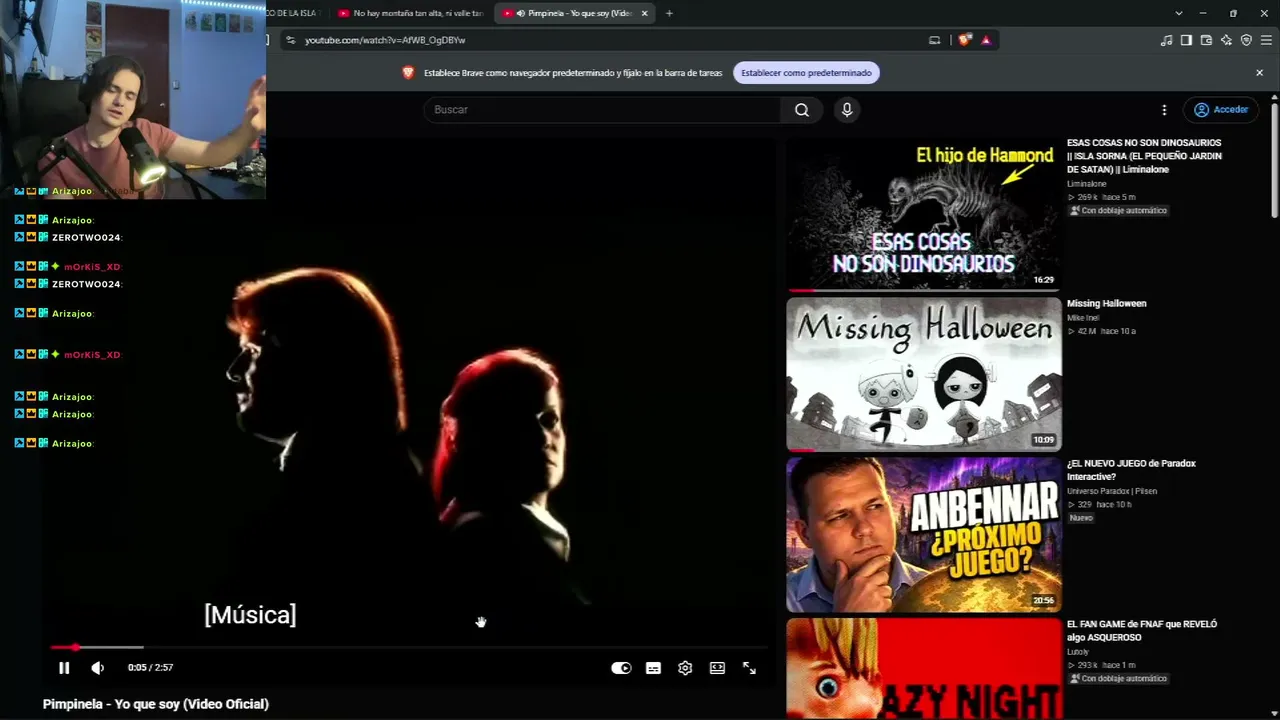
Task: Open the Brave Wallet icon
Action: [x=1206, y=40]
